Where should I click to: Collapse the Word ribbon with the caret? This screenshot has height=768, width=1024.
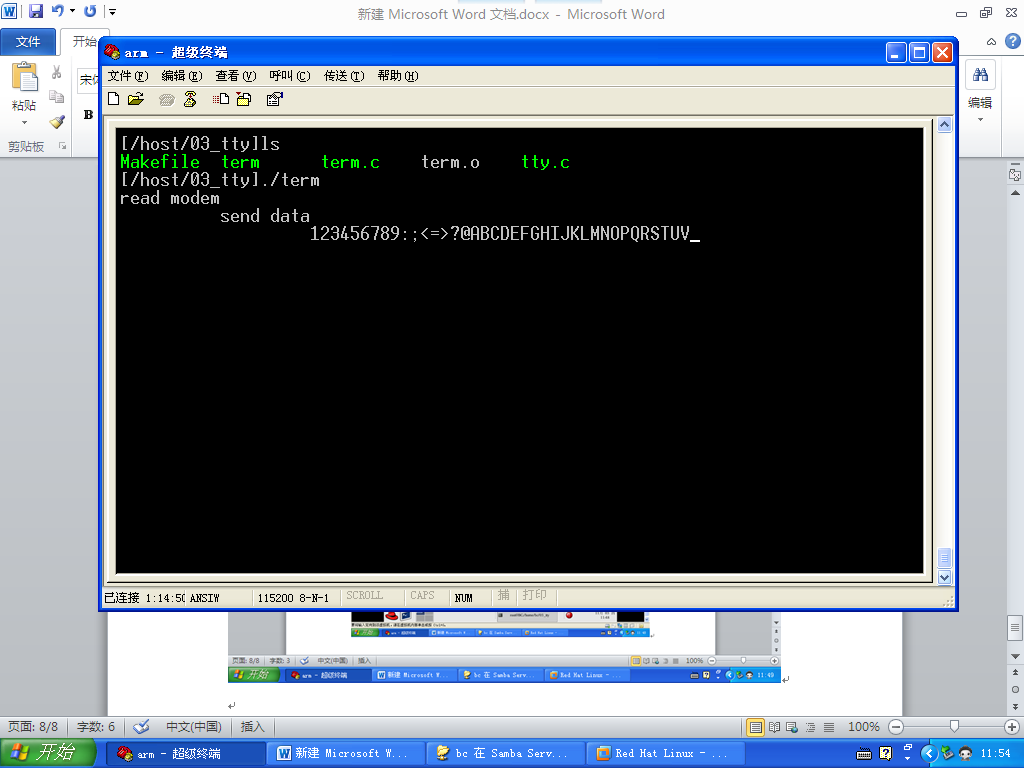(x=991, y=42)
